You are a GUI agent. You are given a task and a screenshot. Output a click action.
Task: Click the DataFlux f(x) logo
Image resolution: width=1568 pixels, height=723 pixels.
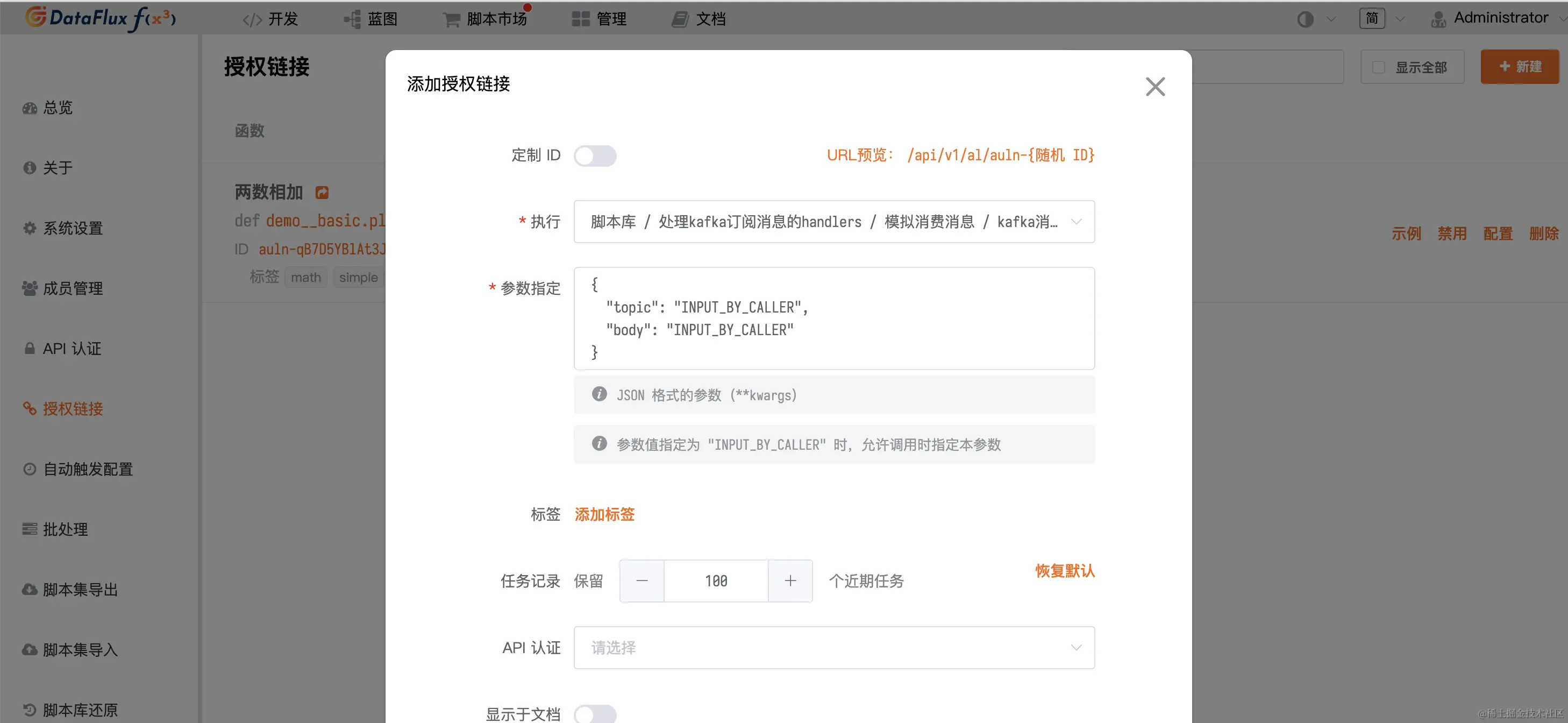(101, 18)
